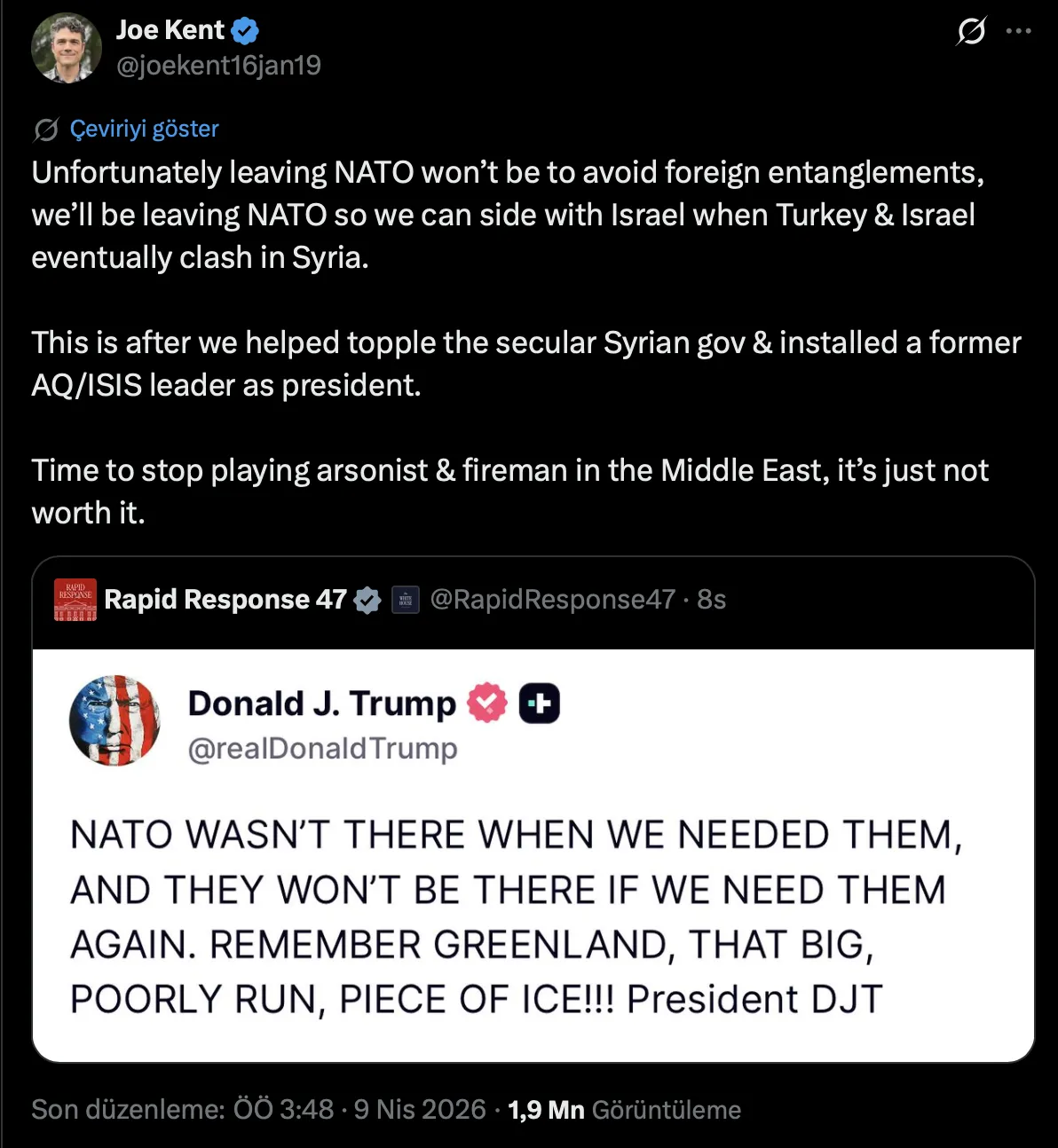Open the Rapid Response 47 account name
This screenshot has height=1148, width=1058.
coord(225,600)
